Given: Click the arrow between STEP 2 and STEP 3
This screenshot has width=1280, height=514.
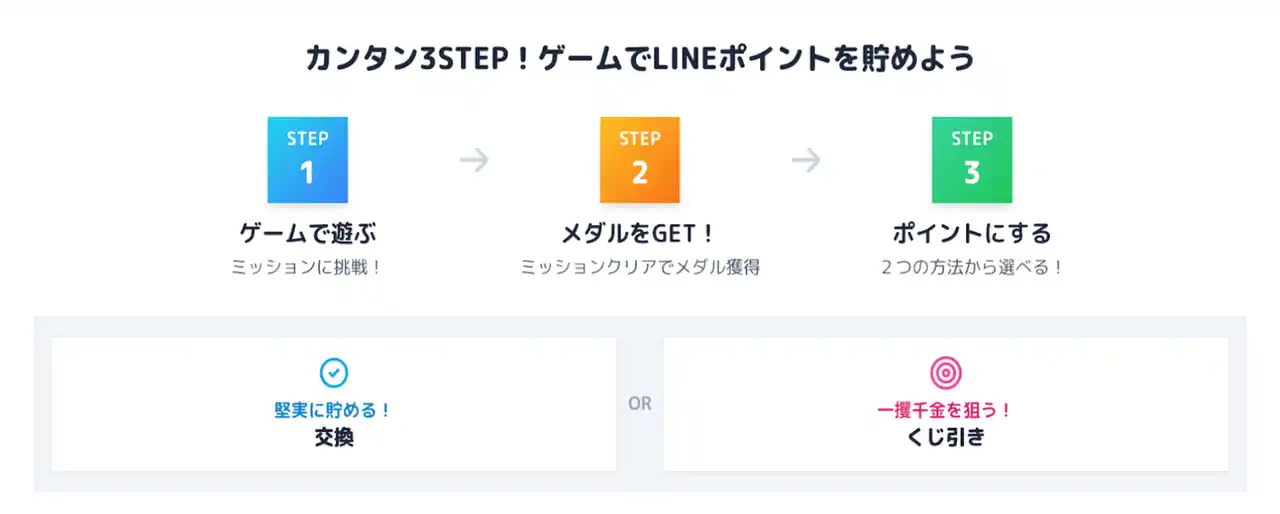Looking at the screenshot, I should click(x=806, y=160).
